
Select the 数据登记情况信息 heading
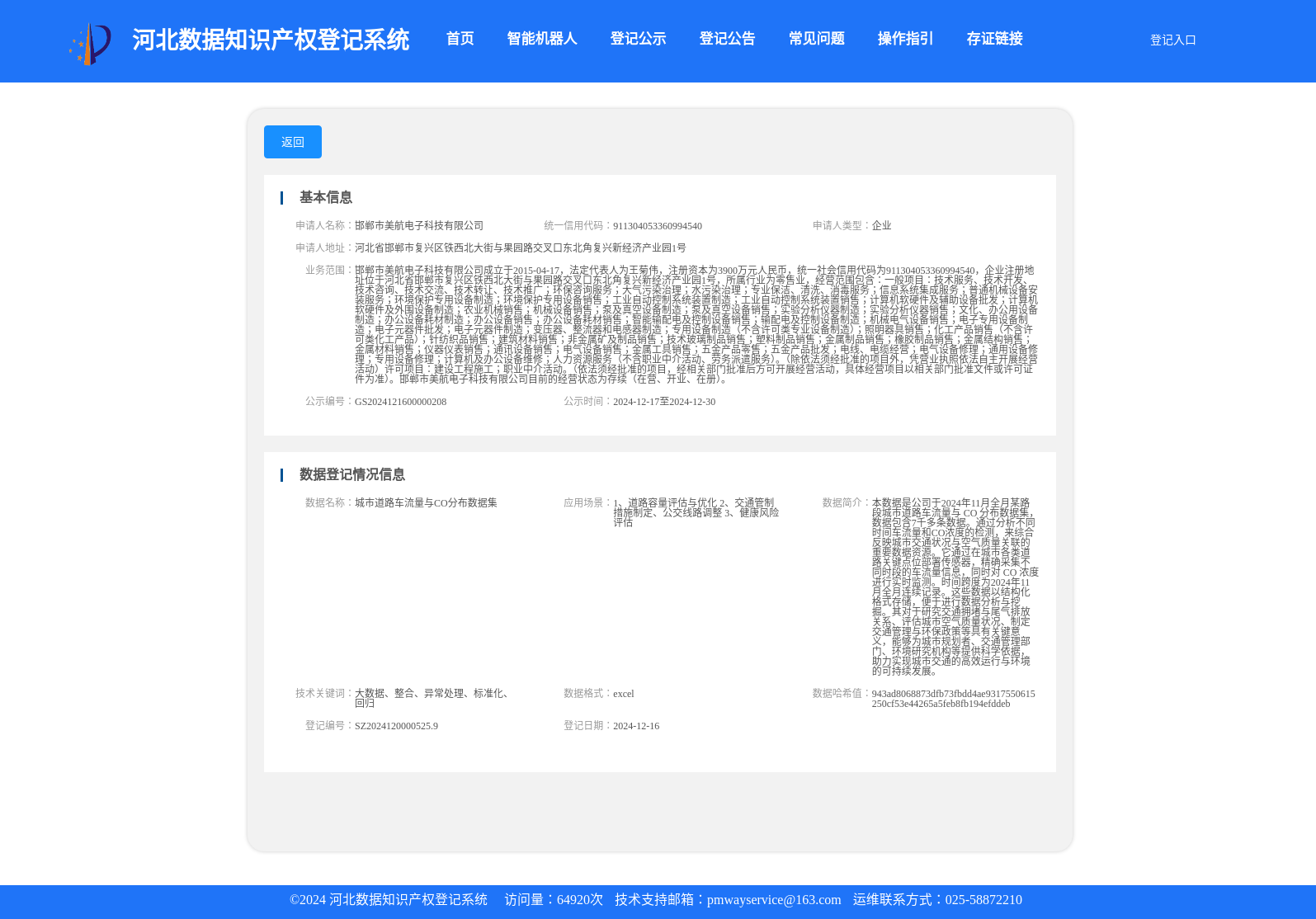(352, 474)
